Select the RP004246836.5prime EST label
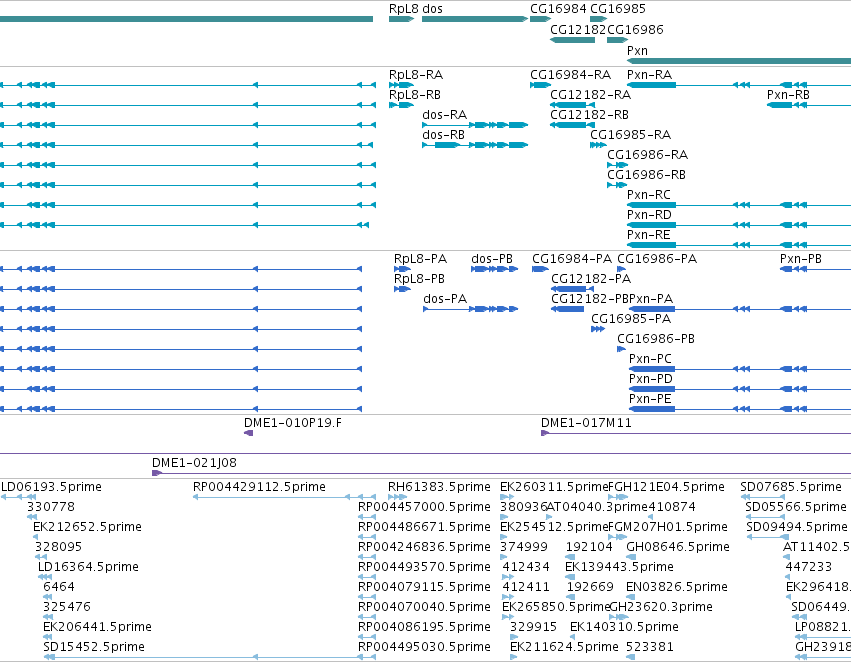 tap(424, 548)
